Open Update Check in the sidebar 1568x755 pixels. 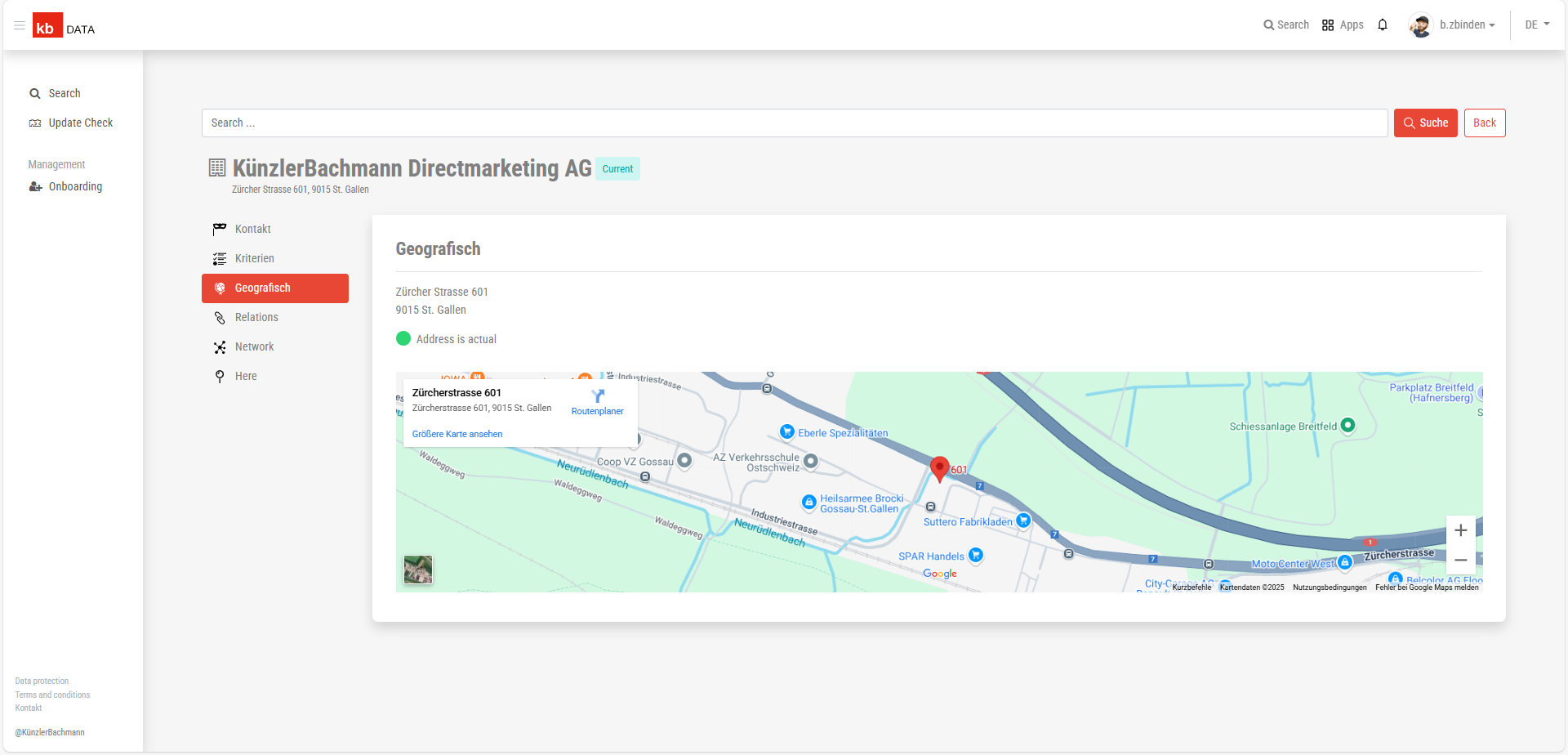71,123
